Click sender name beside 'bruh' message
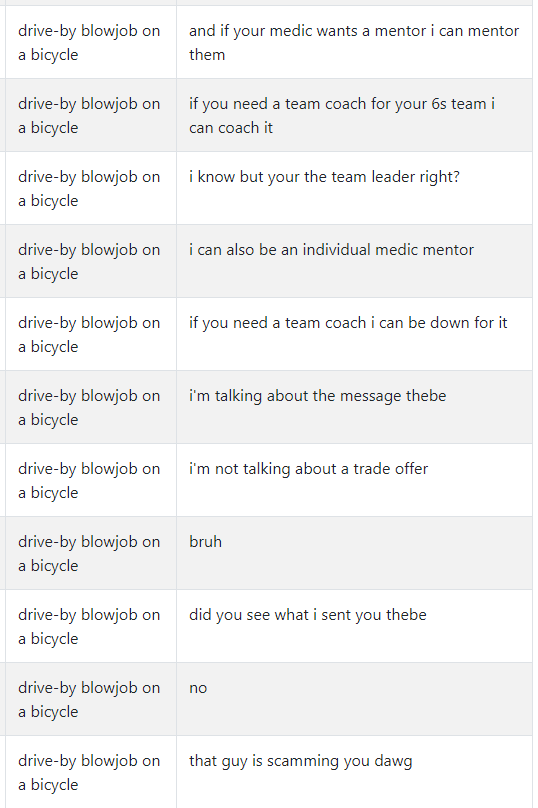 pyautogui.click(x=89, y=553)
